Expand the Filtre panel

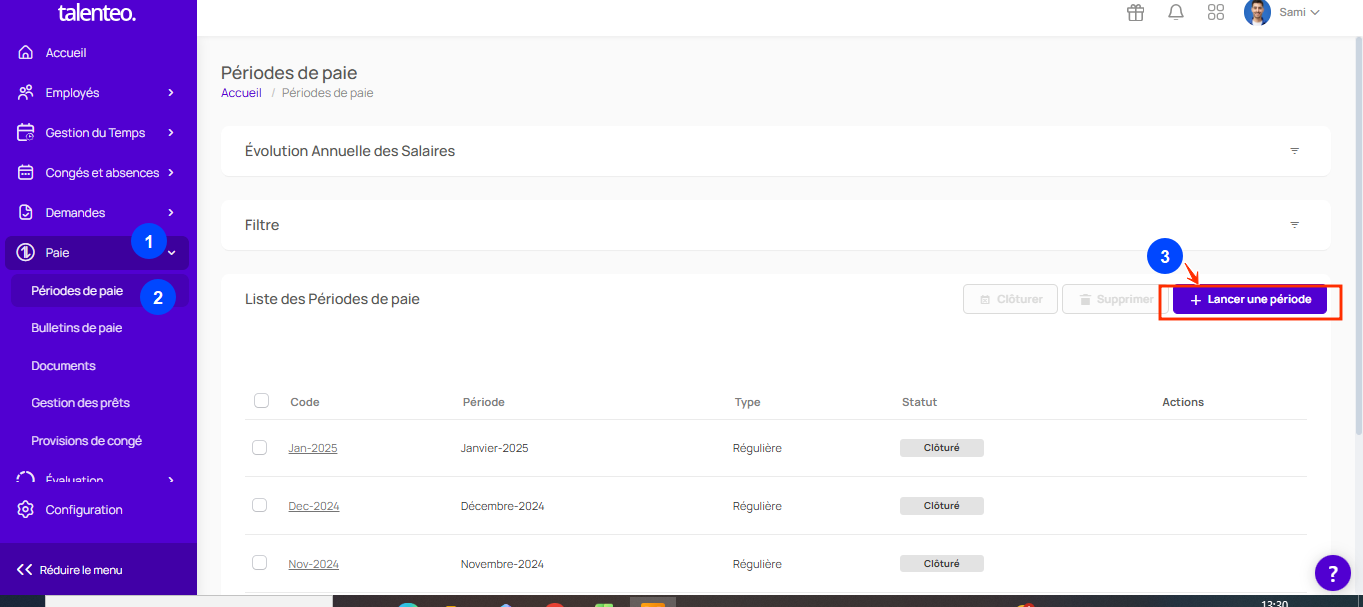1294,225
